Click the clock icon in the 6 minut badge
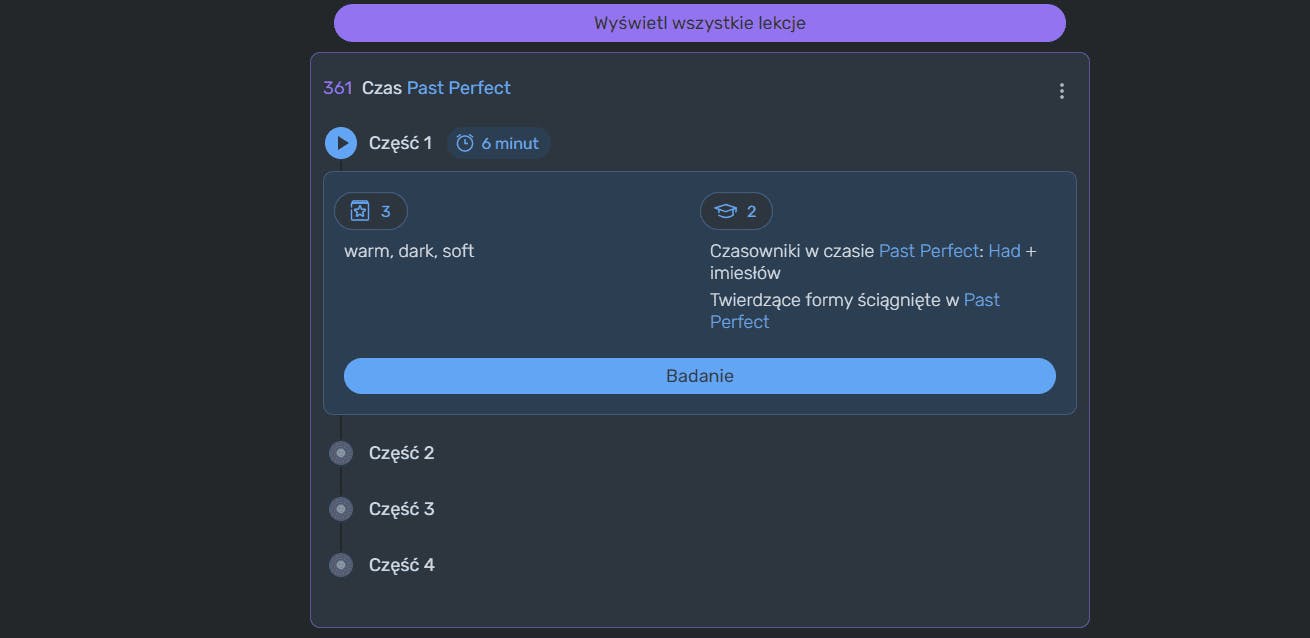Screen dimensions: 1310x638 465,143
